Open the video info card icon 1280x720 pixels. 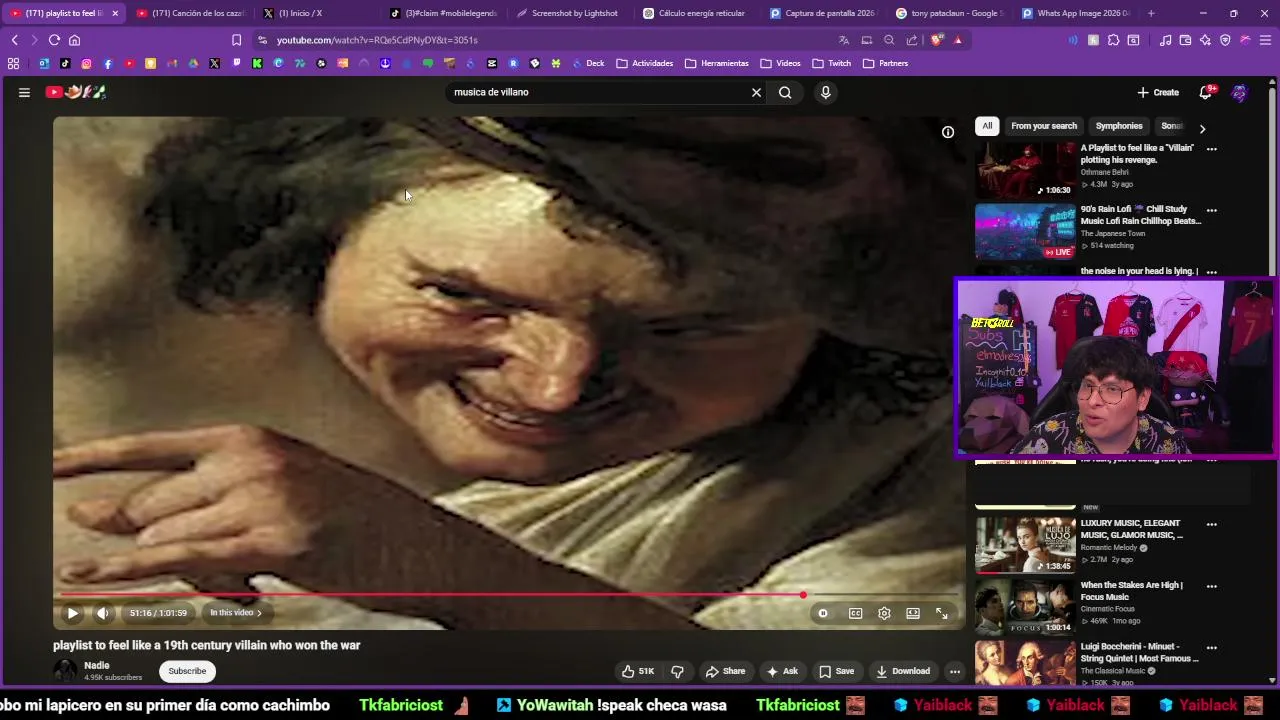(948, 132)
